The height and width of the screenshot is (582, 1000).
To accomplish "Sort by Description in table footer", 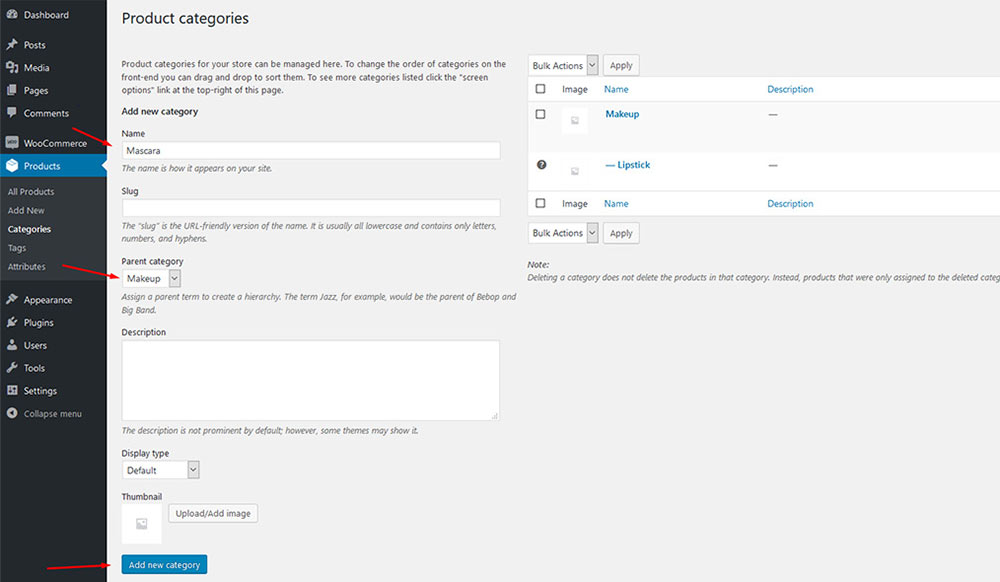I will pyautogui.click(x=790, y=203).
